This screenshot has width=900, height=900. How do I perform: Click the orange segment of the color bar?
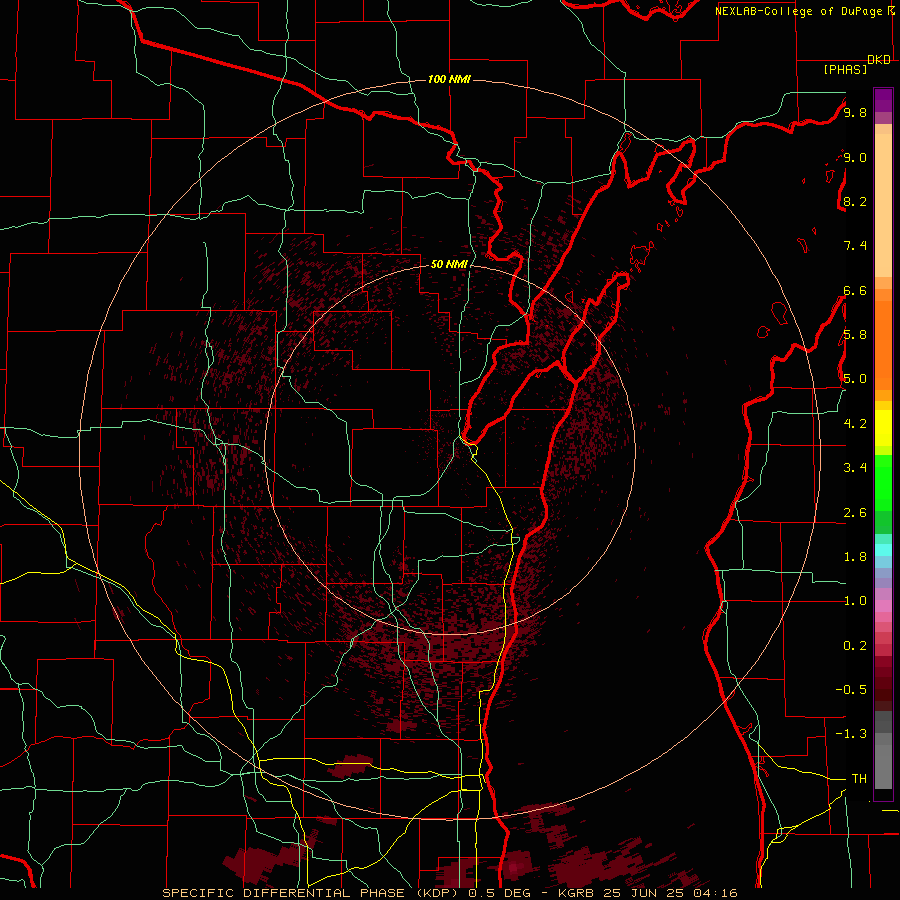click(x=883, y=344)
